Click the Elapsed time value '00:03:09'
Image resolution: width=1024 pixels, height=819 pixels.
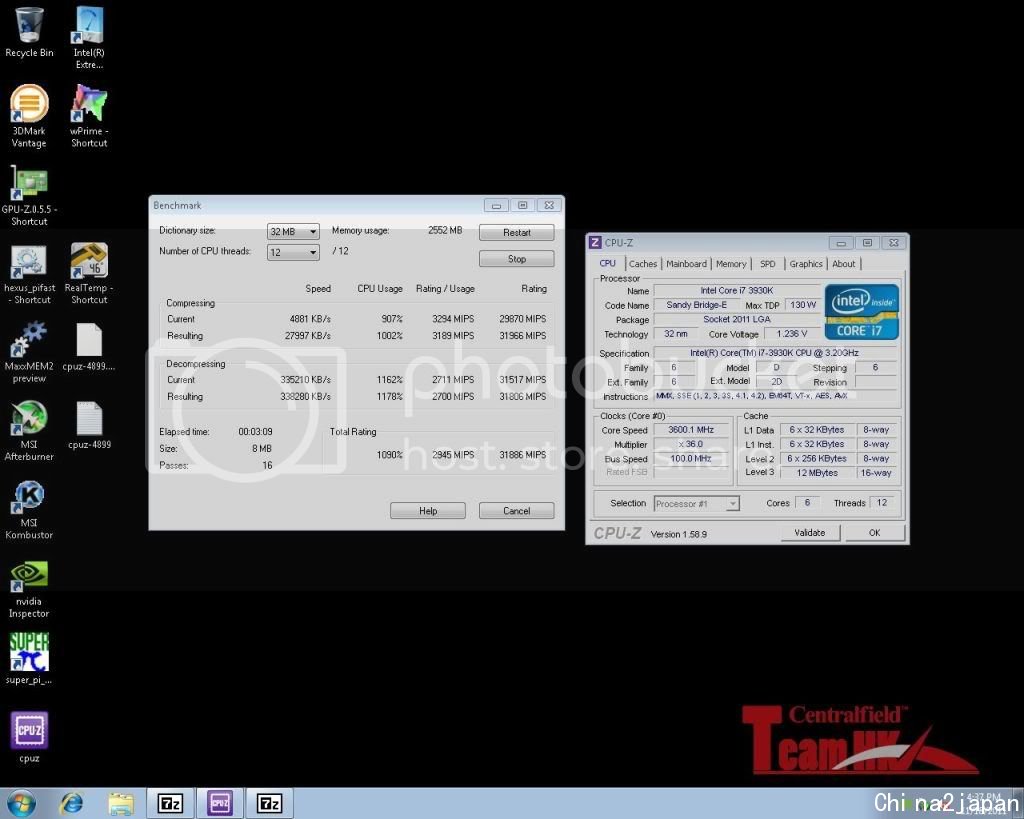pyautogui.click(x=255, y=432)
